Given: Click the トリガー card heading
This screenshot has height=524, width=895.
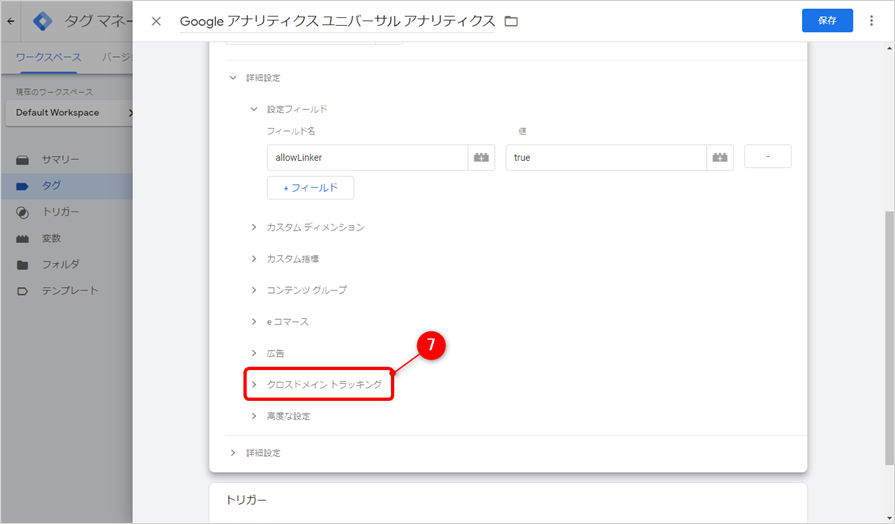Looking at the screenshot, I should 246,500.
